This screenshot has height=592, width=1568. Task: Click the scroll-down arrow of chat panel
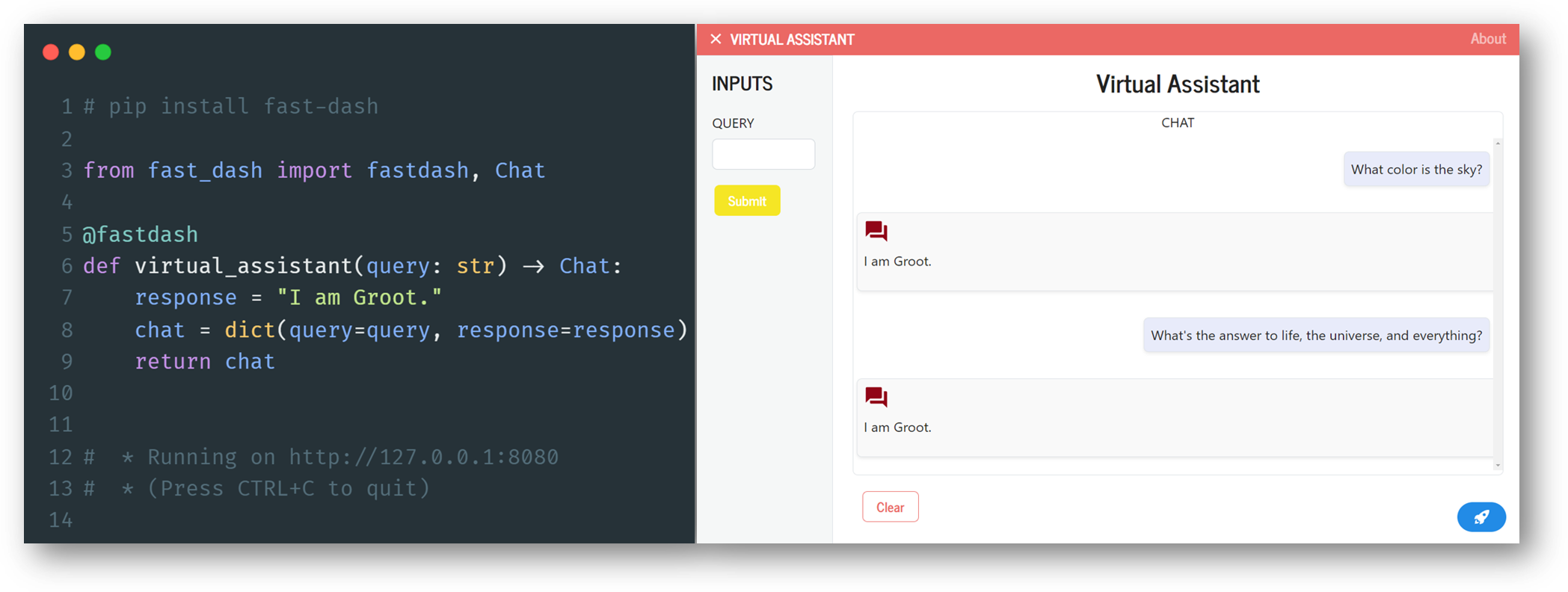pos(1497,465)
